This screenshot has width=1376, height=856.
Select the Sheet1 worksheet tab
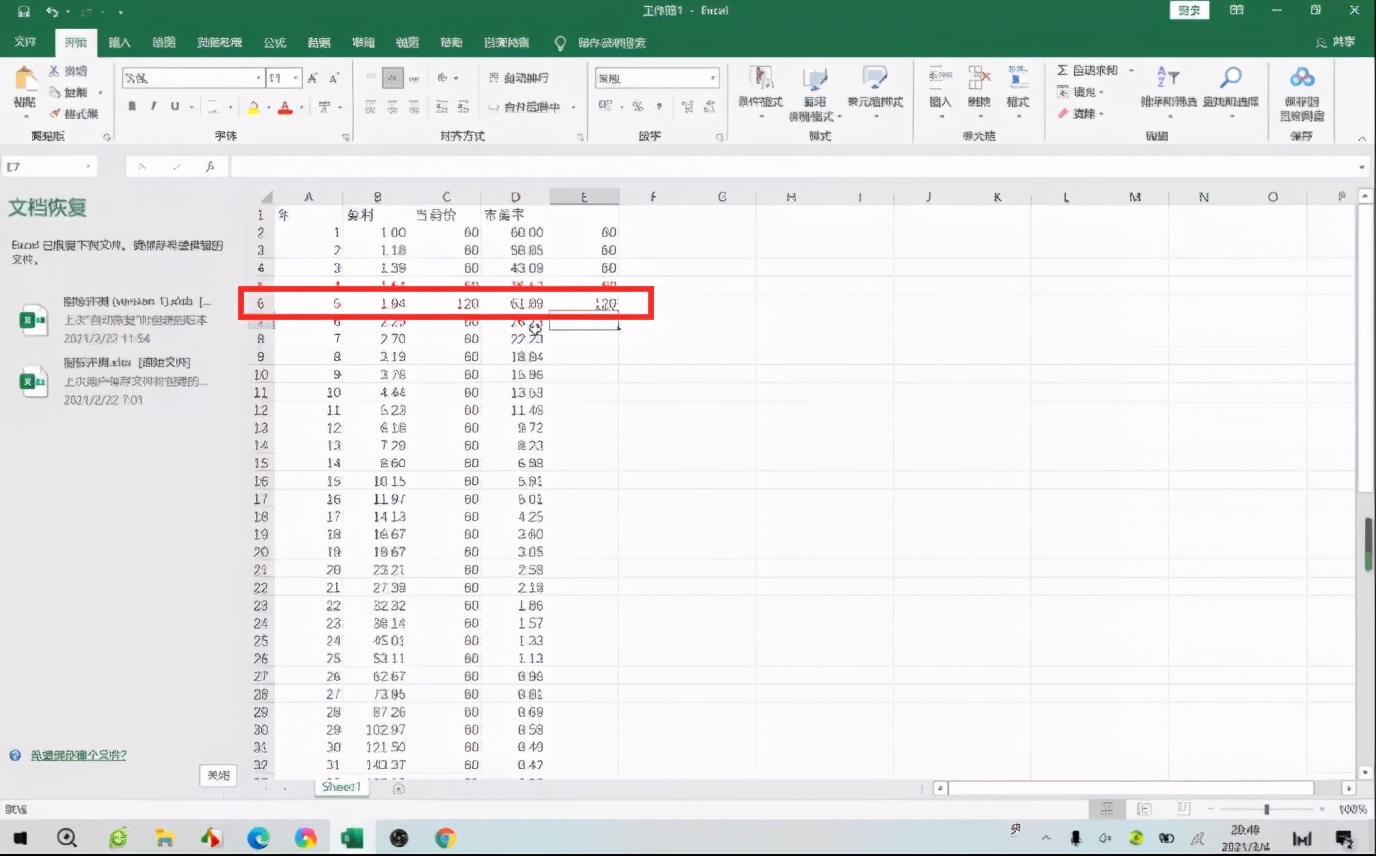340,788
